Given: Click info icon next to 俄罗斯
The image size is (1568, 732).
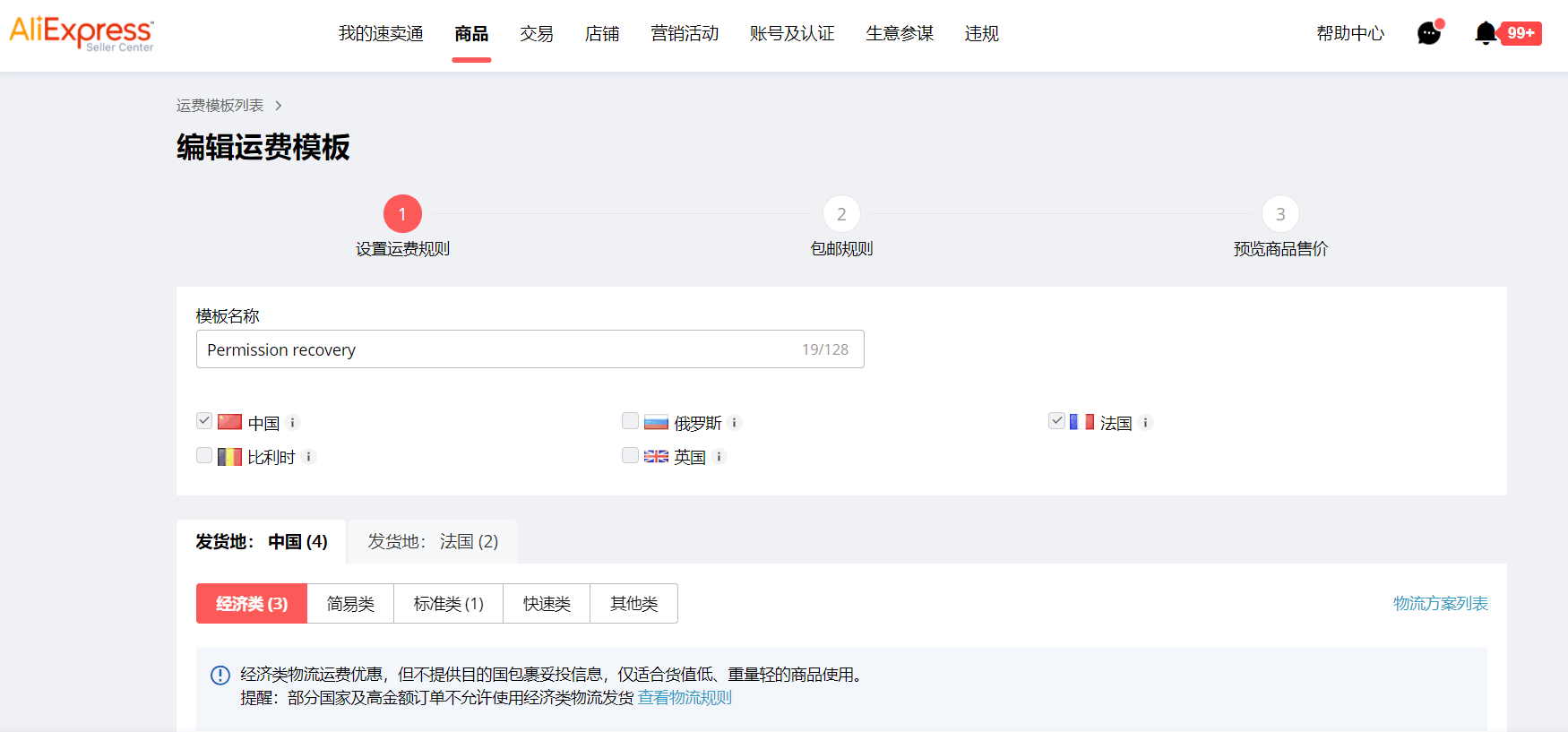Looking at the screenshot, I should 734,423.
